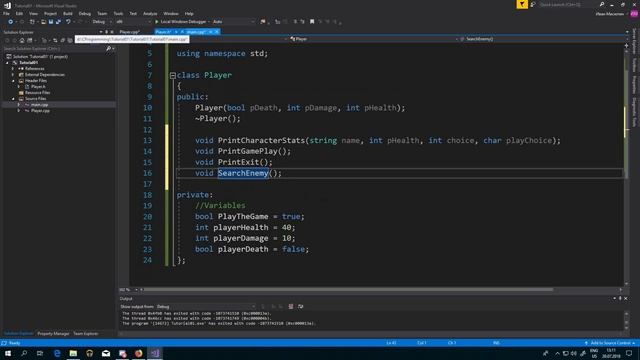Open the Show output from Debug dropdown
The image size is (640, 360).
[206, 307]
